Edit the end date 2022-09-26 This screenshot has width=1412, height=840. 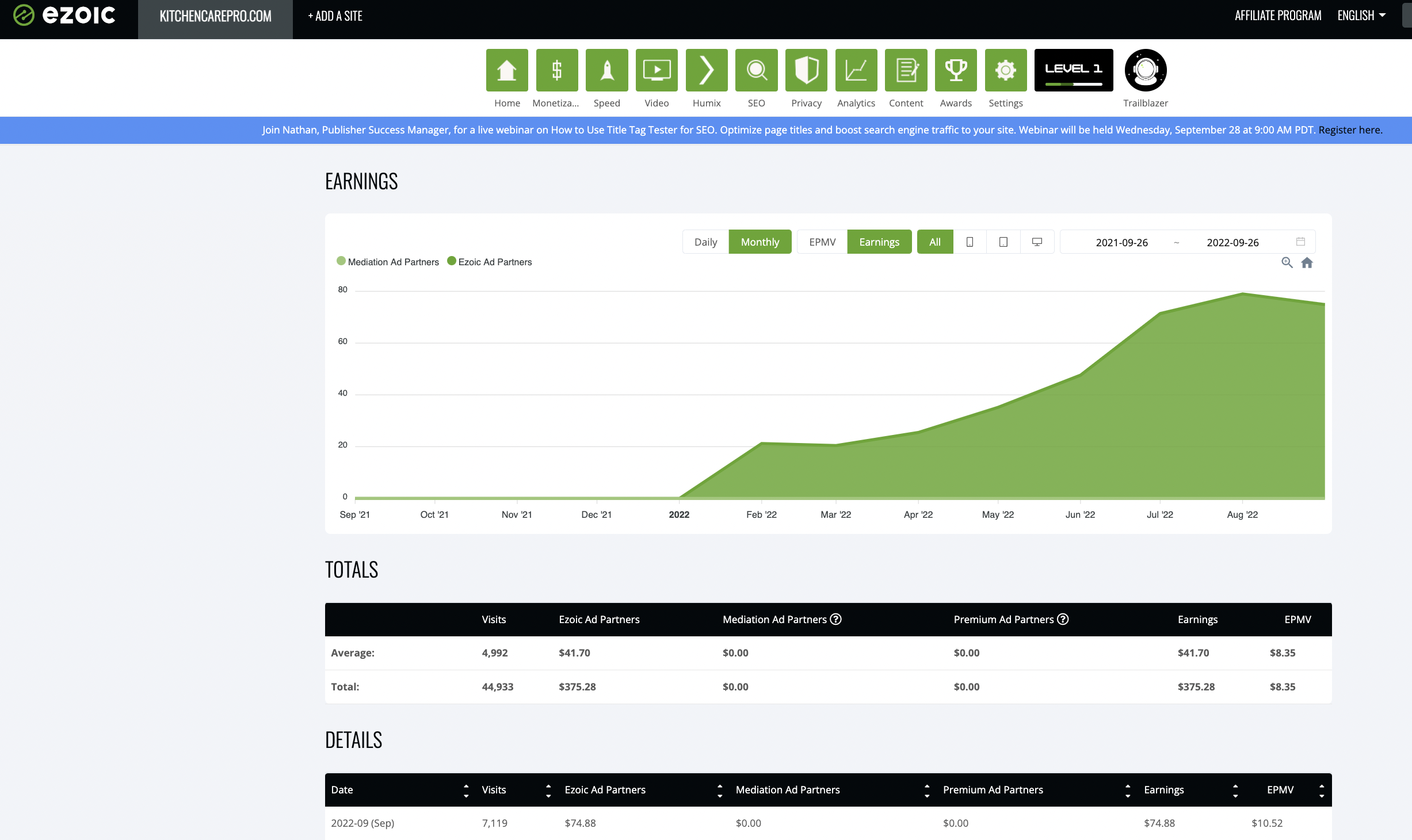[1232, 242]
